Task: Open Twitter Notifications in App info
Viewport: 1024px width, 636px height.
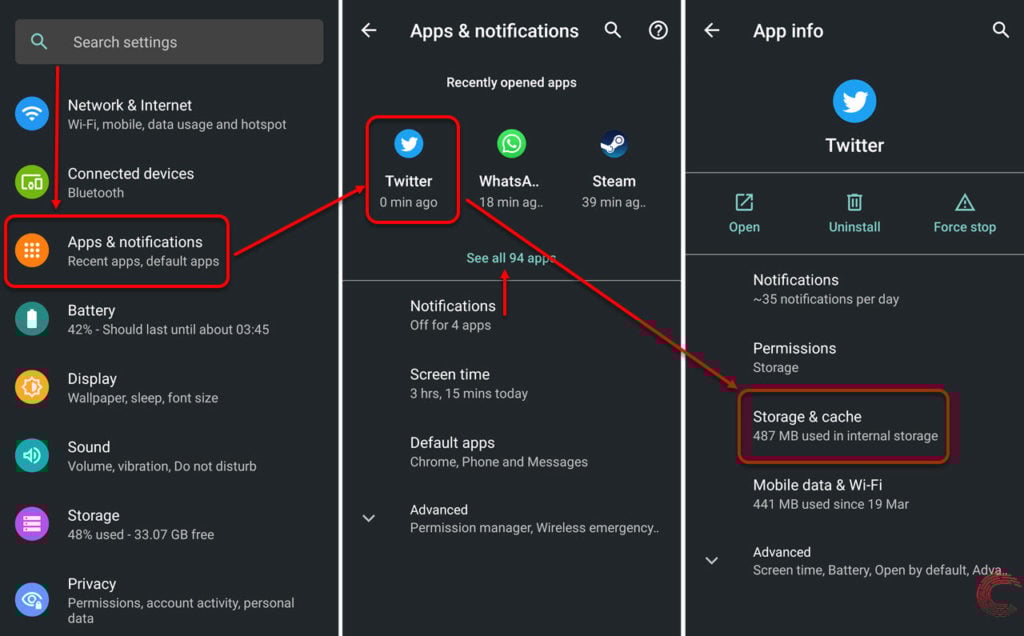Action: [x=855, y=289]
